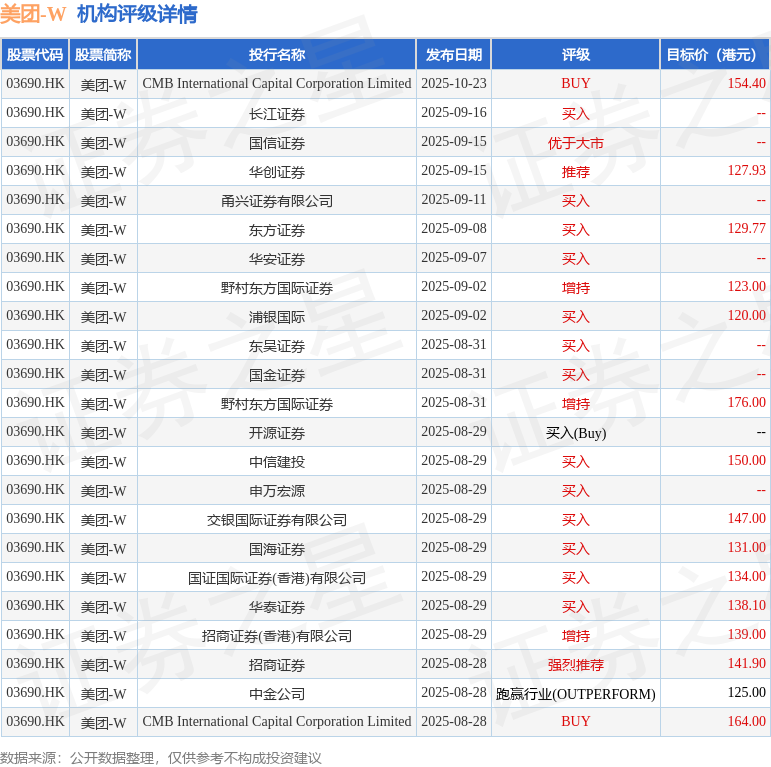
Task: Select the 东吴证券 cell
Action: click(x=277, y=346)
